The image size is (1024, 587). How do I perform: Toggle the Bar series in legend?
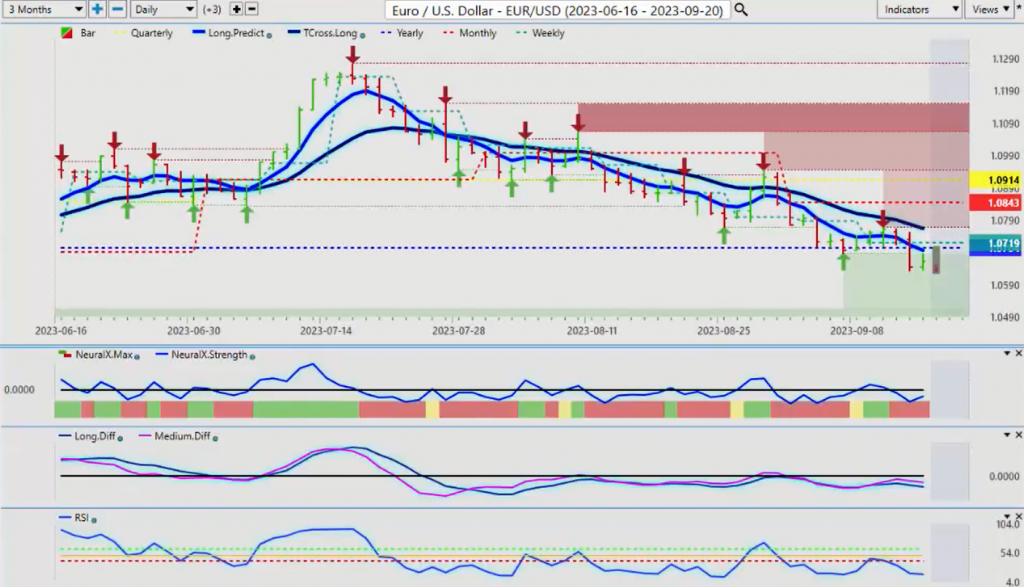78,33
